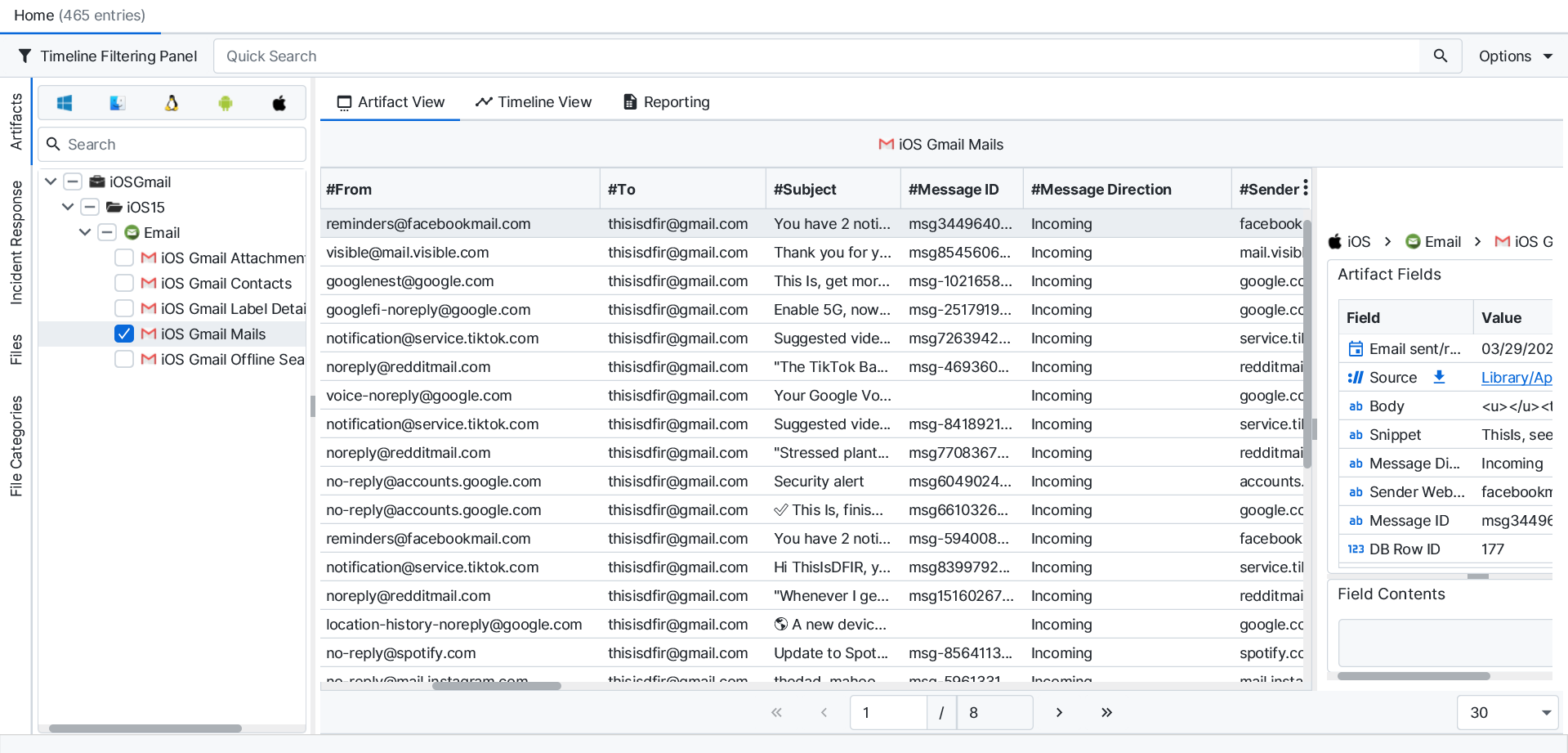1568x753 pixels.
Task: Open column options three-dot menu
Action: (x=1306, y=188)
